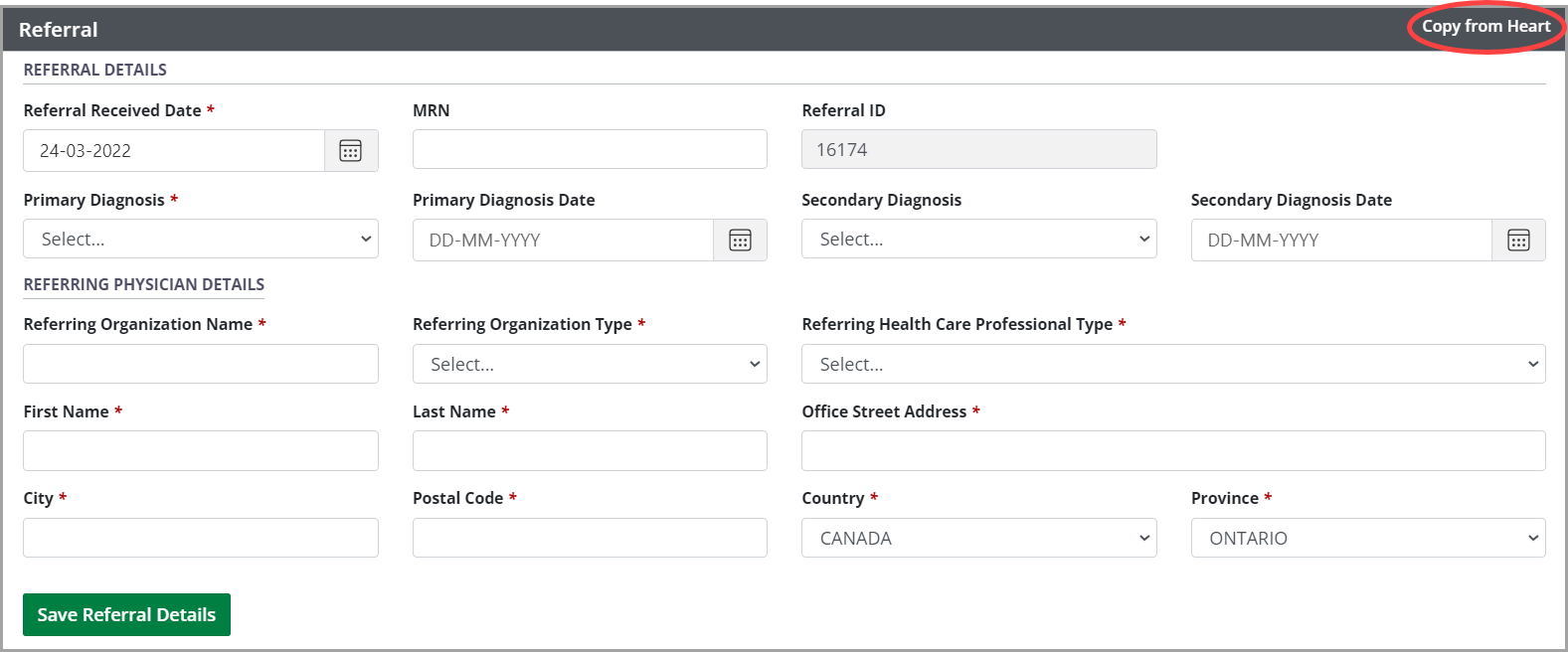Expand the Secondary Diagnosis dropdown

pyautogui.click(x=978, y=240)
